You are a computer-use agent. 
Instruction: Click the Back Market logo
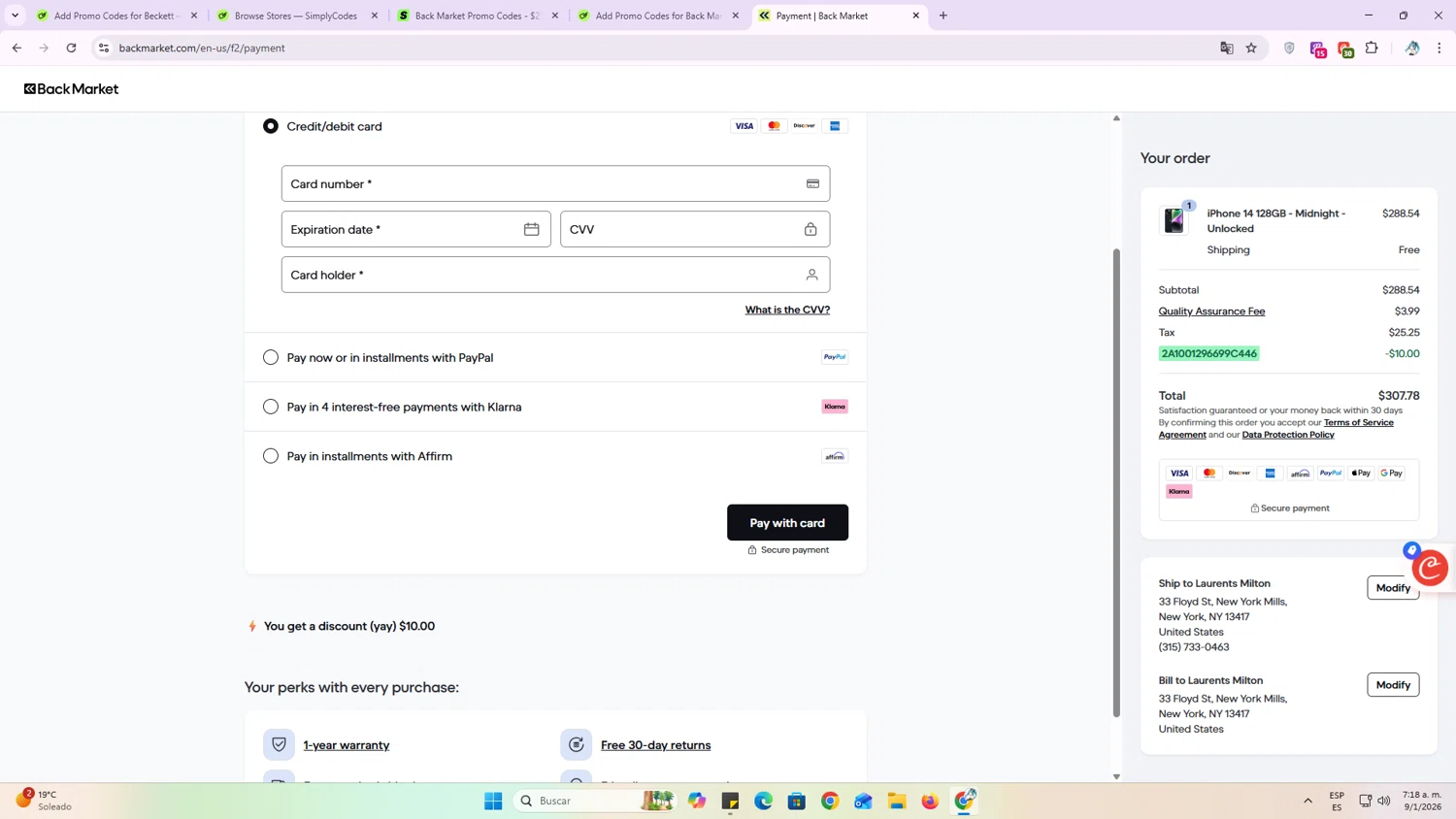pos(72,88)
